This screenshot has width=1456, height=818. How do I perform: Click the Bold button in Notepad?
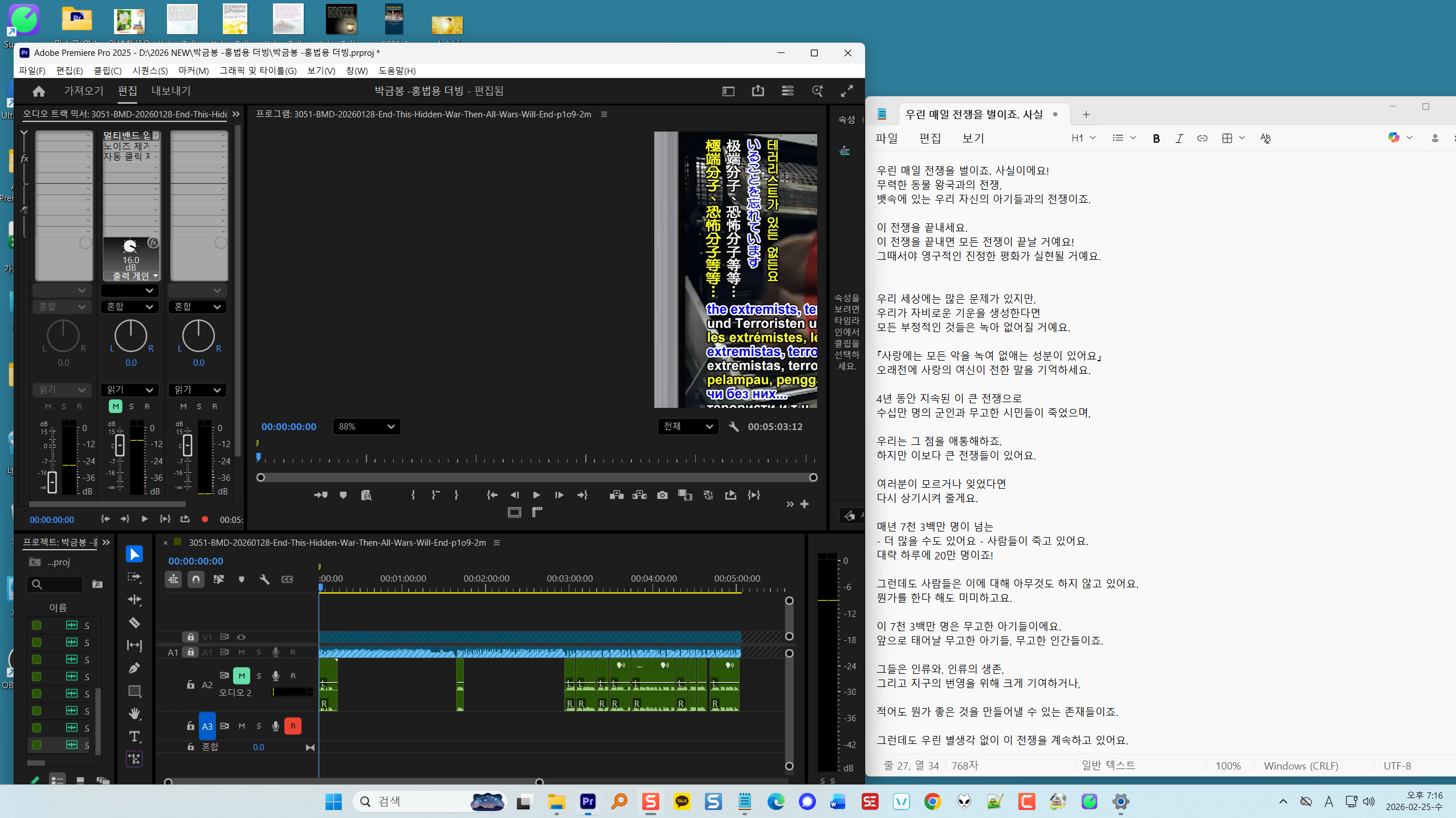tap(1156, 138)
